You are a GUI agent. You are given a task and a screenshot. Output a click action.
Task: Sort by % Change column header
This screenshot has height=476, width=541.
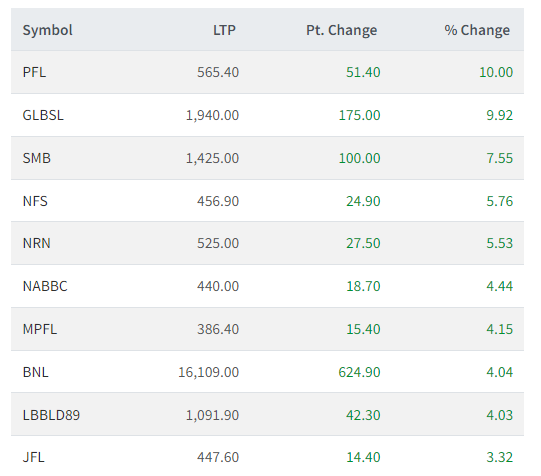tap(477, 30)
